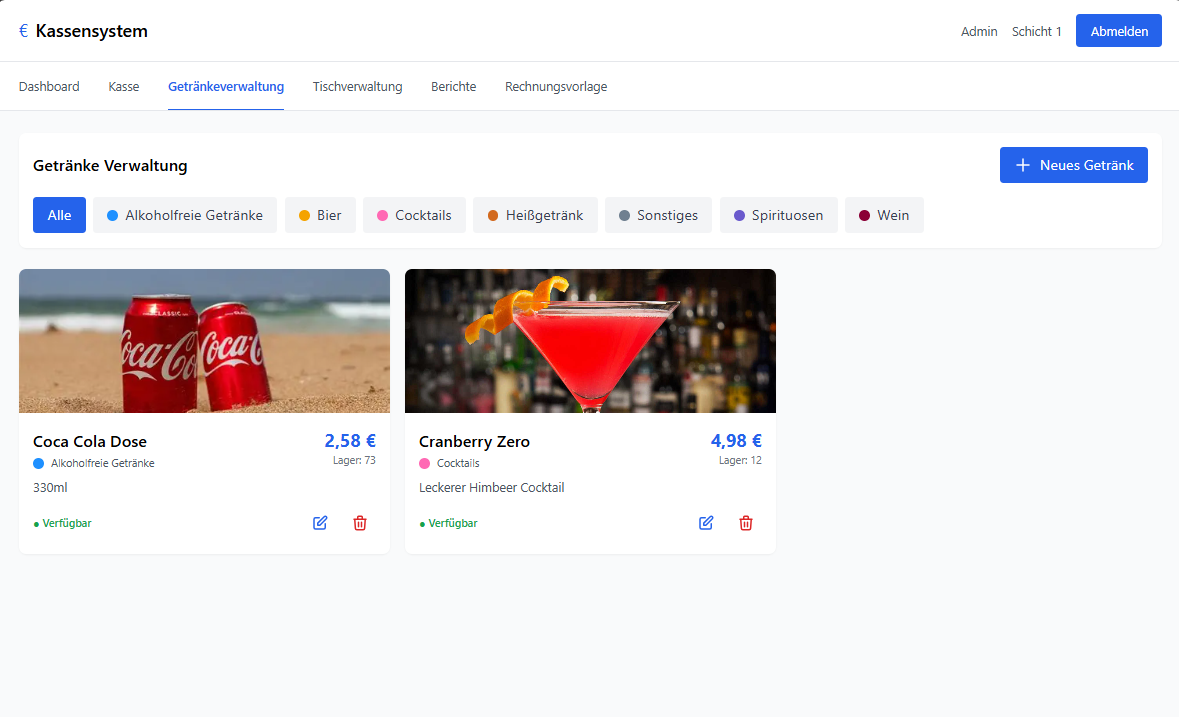Click Verfügbar status on Coca Cola Dose
The image size is (1179, 717).
click(62, 523)
